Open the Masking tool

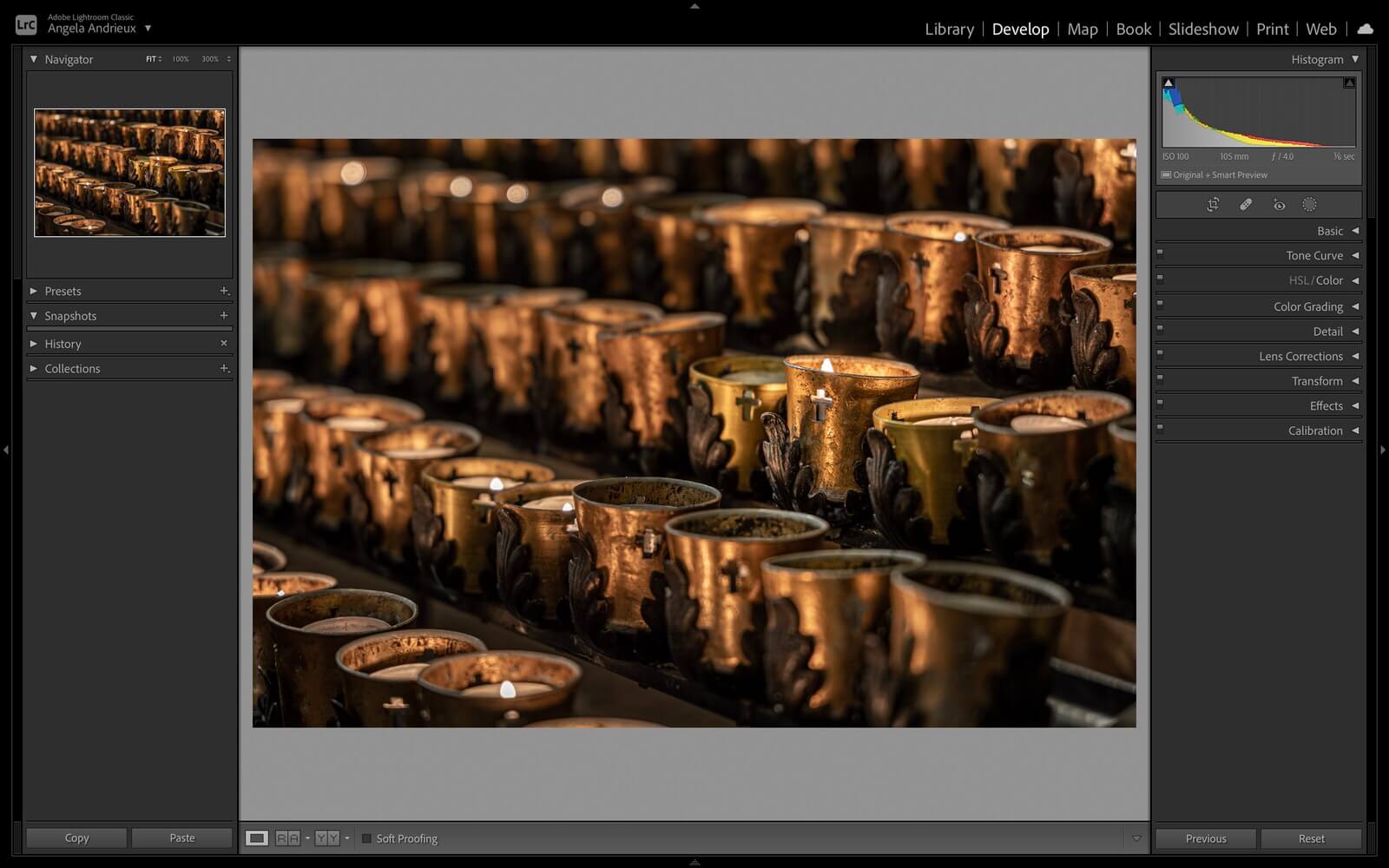(x=1309, y=205)
